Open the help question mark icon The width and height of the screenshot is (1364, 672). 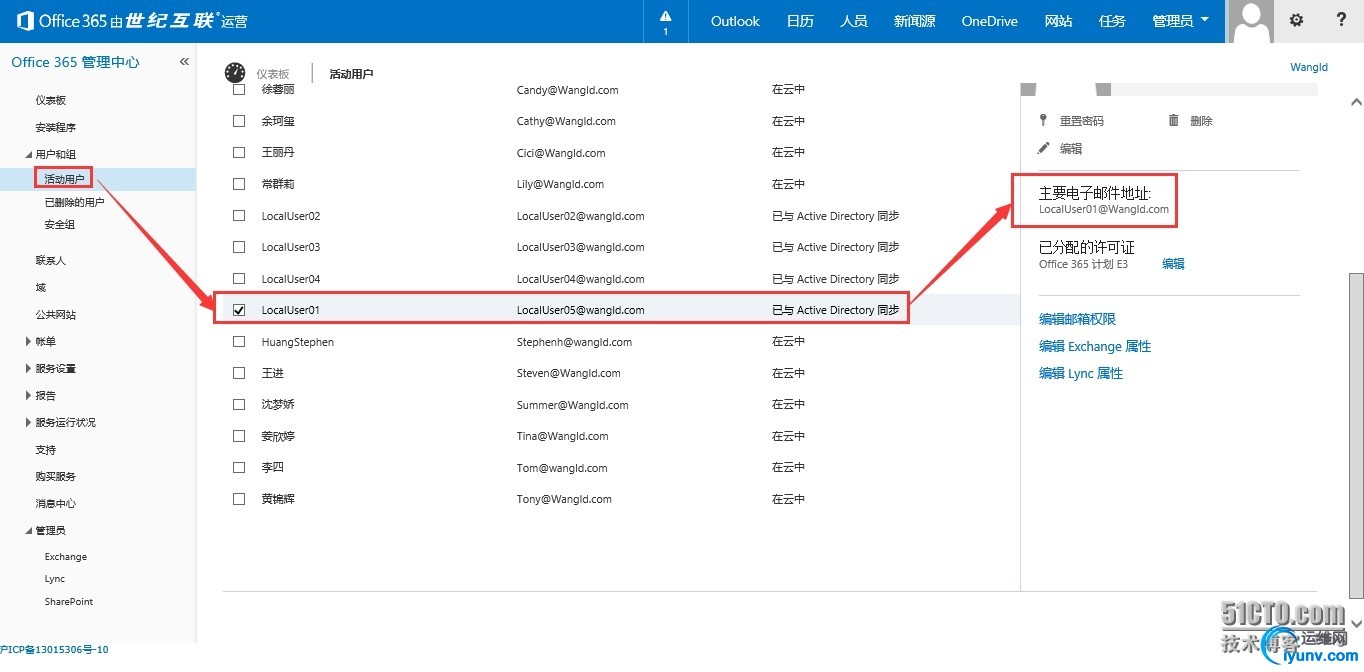pyautogui.click(x=1342, y=20)
